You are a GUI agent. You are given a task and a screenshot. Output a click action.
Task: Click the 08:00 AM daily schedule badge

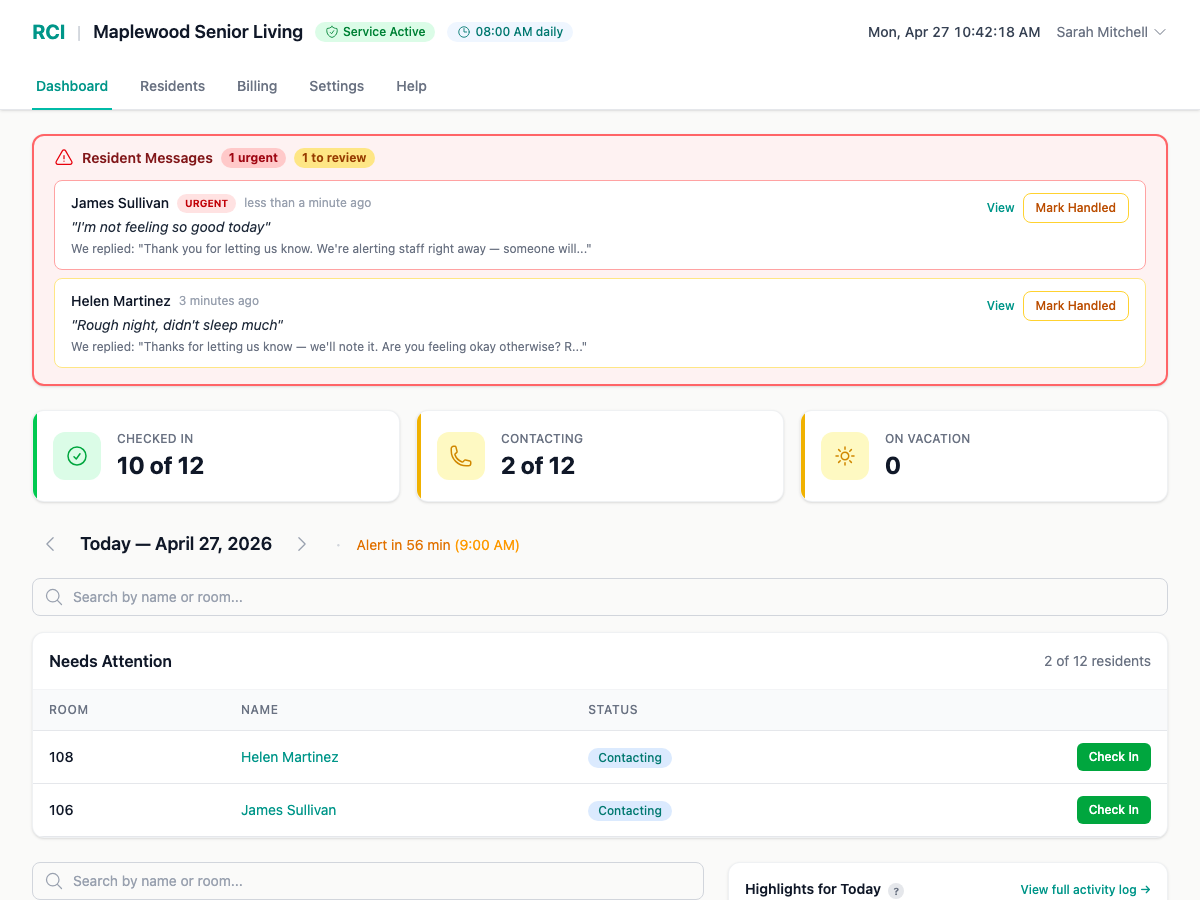tap(510, 32)
